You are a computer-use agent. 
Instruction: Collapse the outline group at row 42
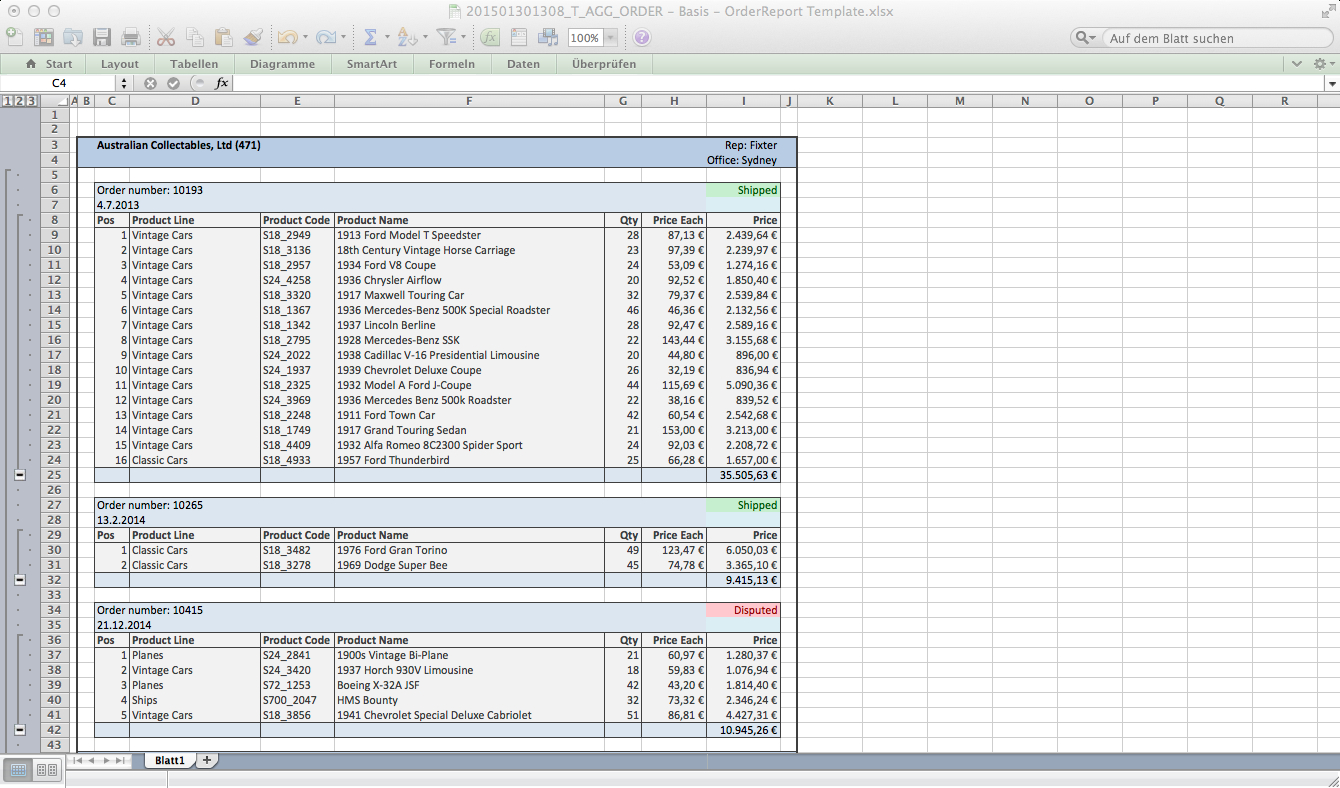pos(20,730)
